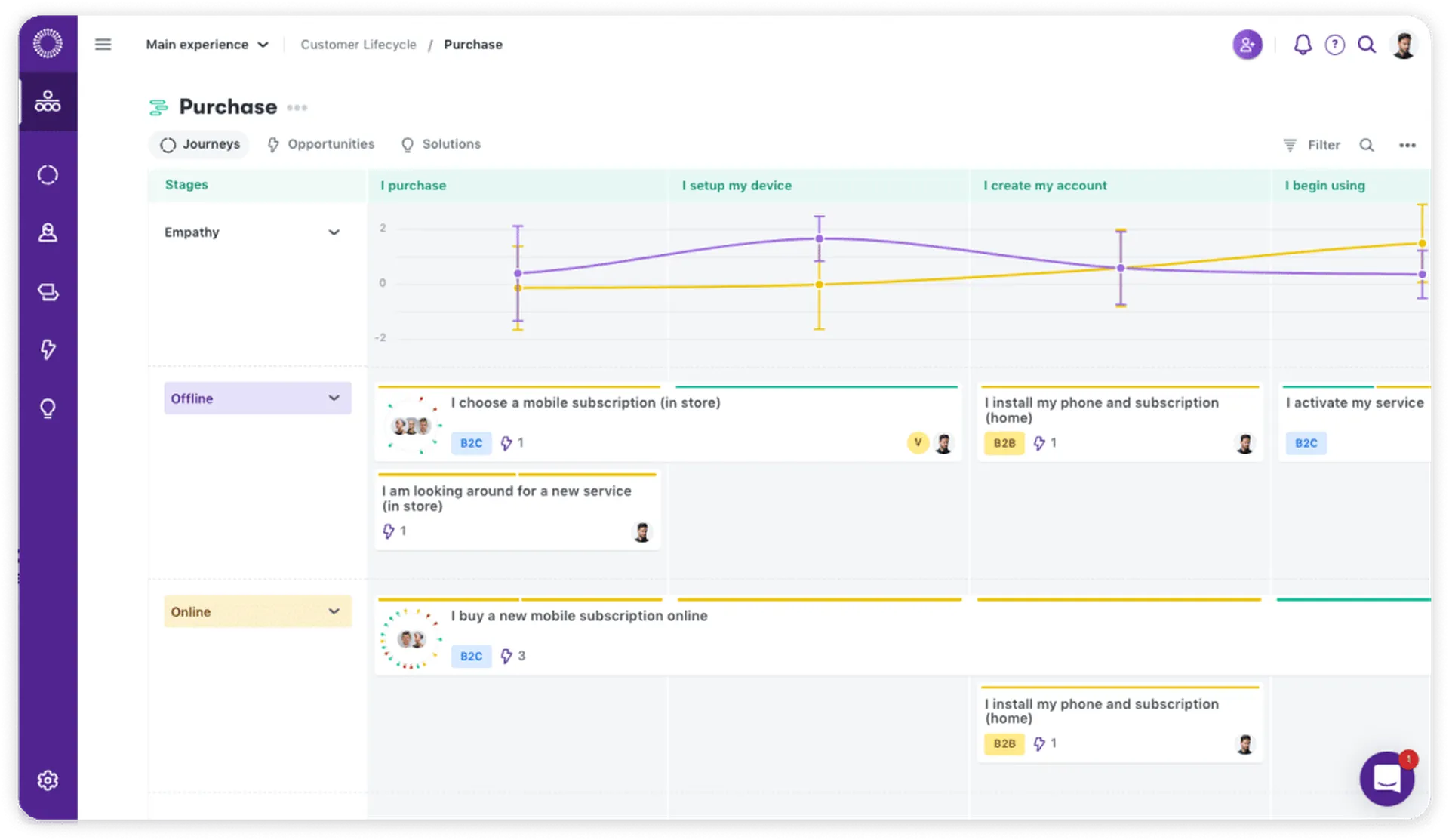The width and height of the screenshot is (1449, 840).
Task: Open the Filter button
Action: coord(1312,145)
